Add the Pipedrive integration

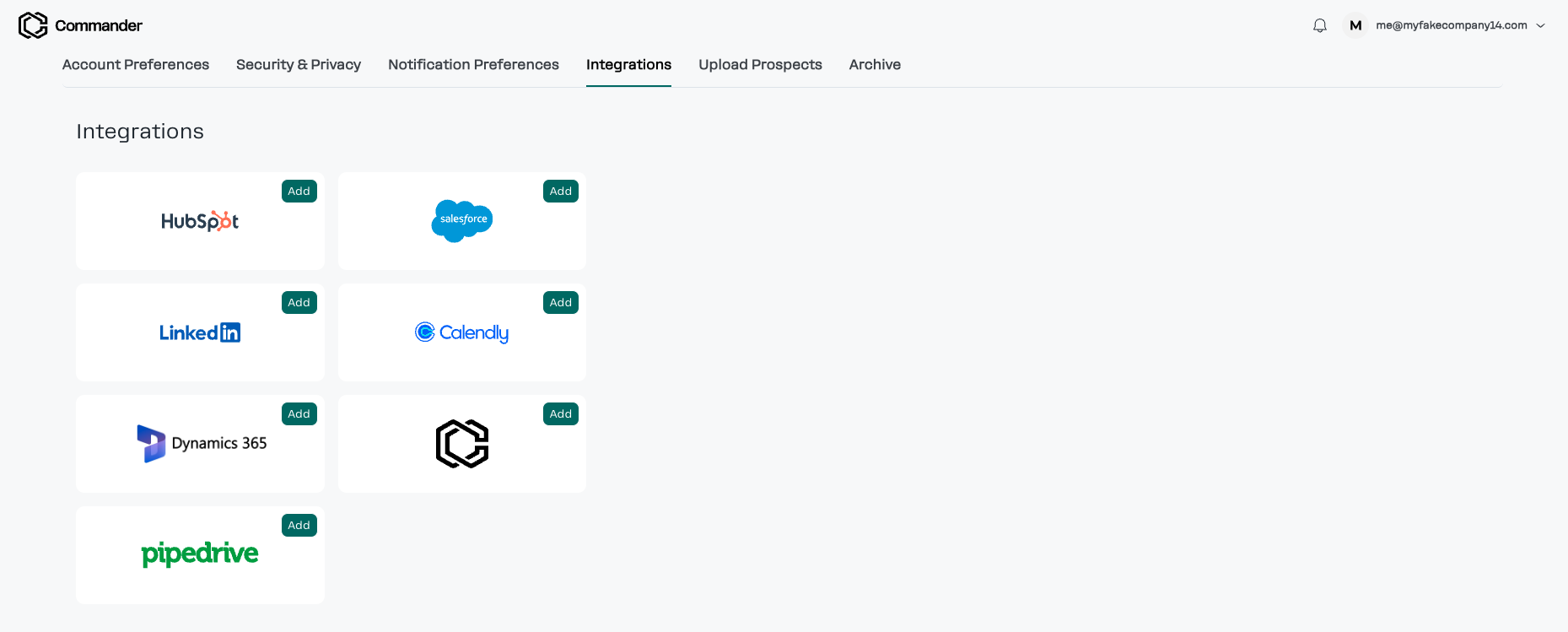(299, 525)
